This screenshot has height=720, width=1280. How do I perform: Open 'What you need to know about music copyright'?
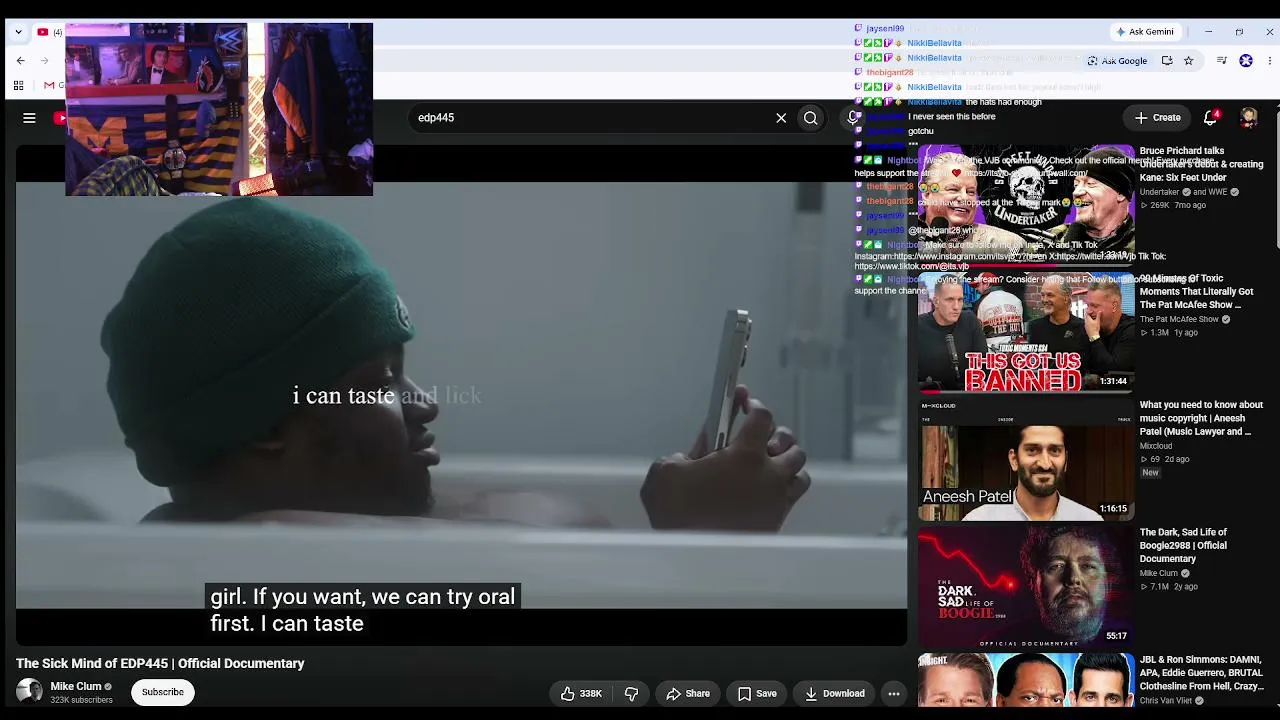(1201, 418)
